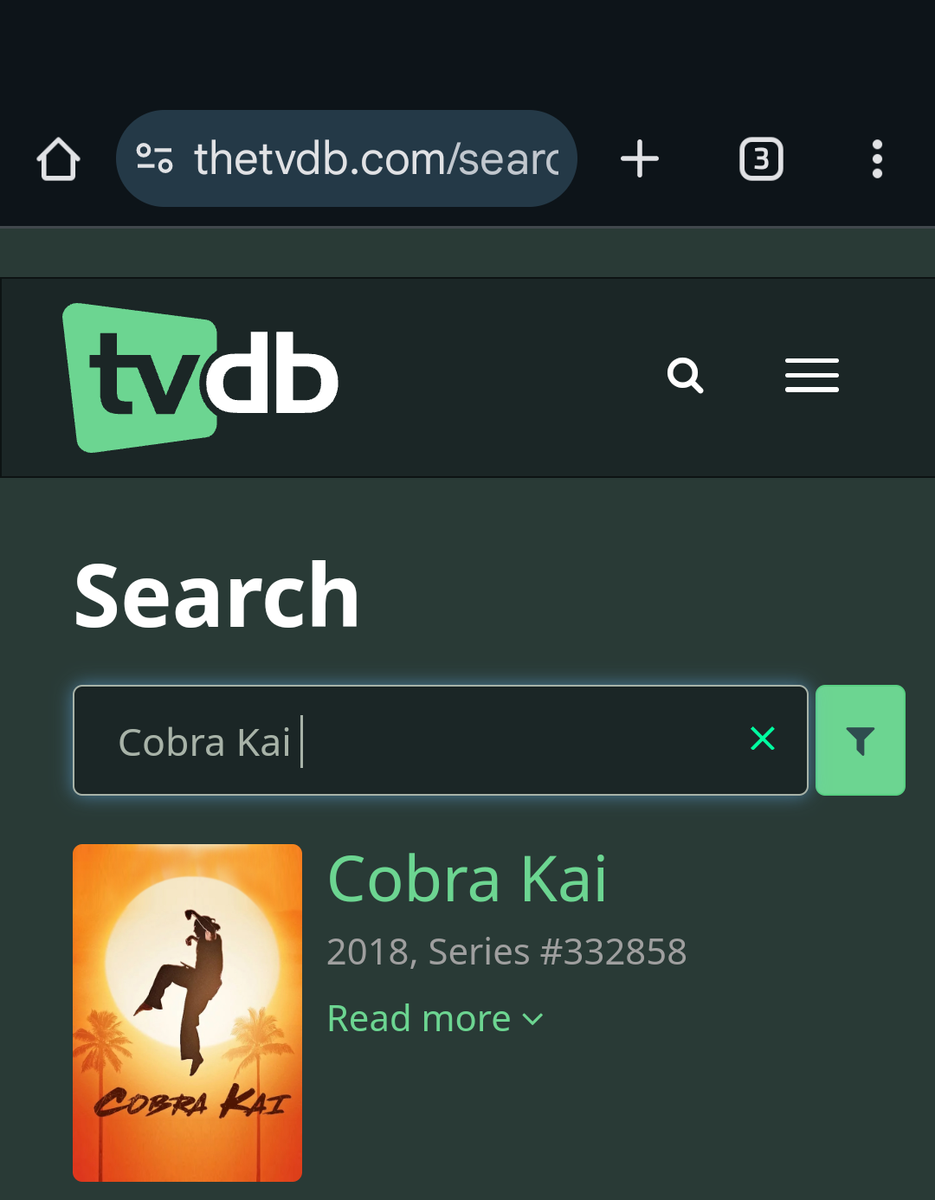Click empty space right of query in search field
The width and height of the screenshot is (935, 1200).
520,740
